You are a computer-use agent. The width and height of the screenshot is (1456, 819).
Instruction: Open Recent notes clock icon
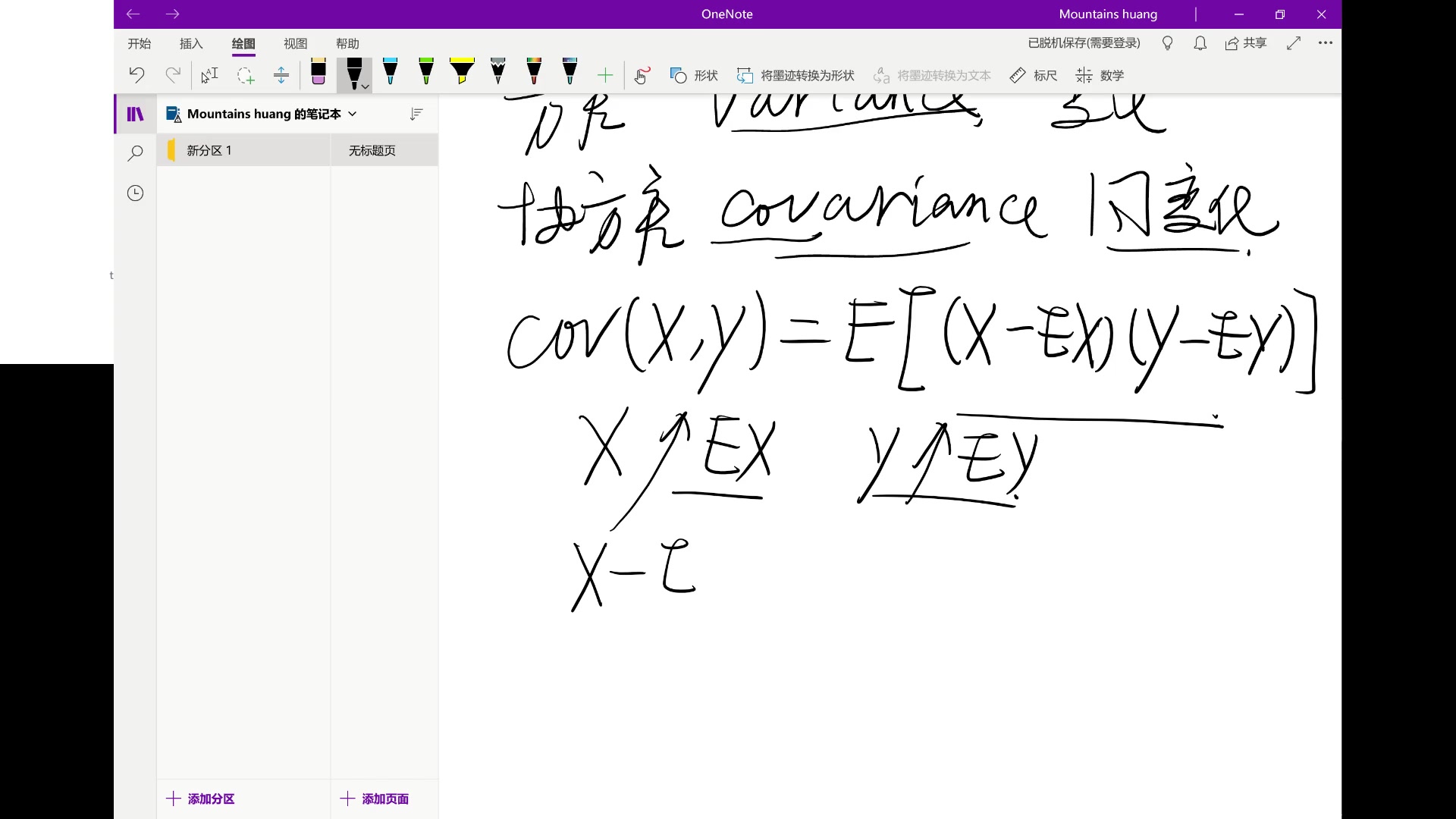tap(135, 193)
